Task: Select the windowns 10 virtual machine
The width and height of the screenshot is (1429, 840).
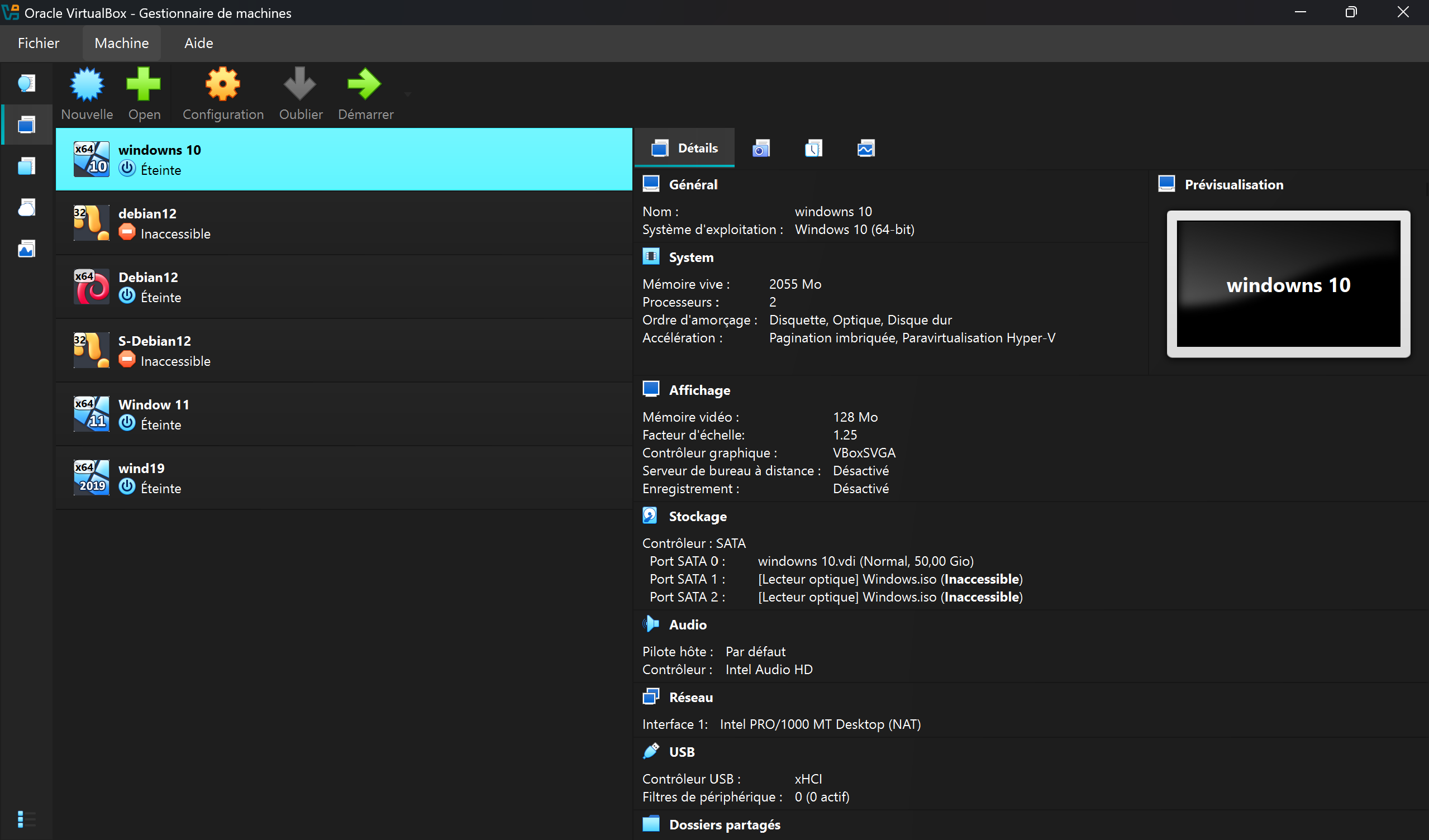Action: (x=344, y=159)
